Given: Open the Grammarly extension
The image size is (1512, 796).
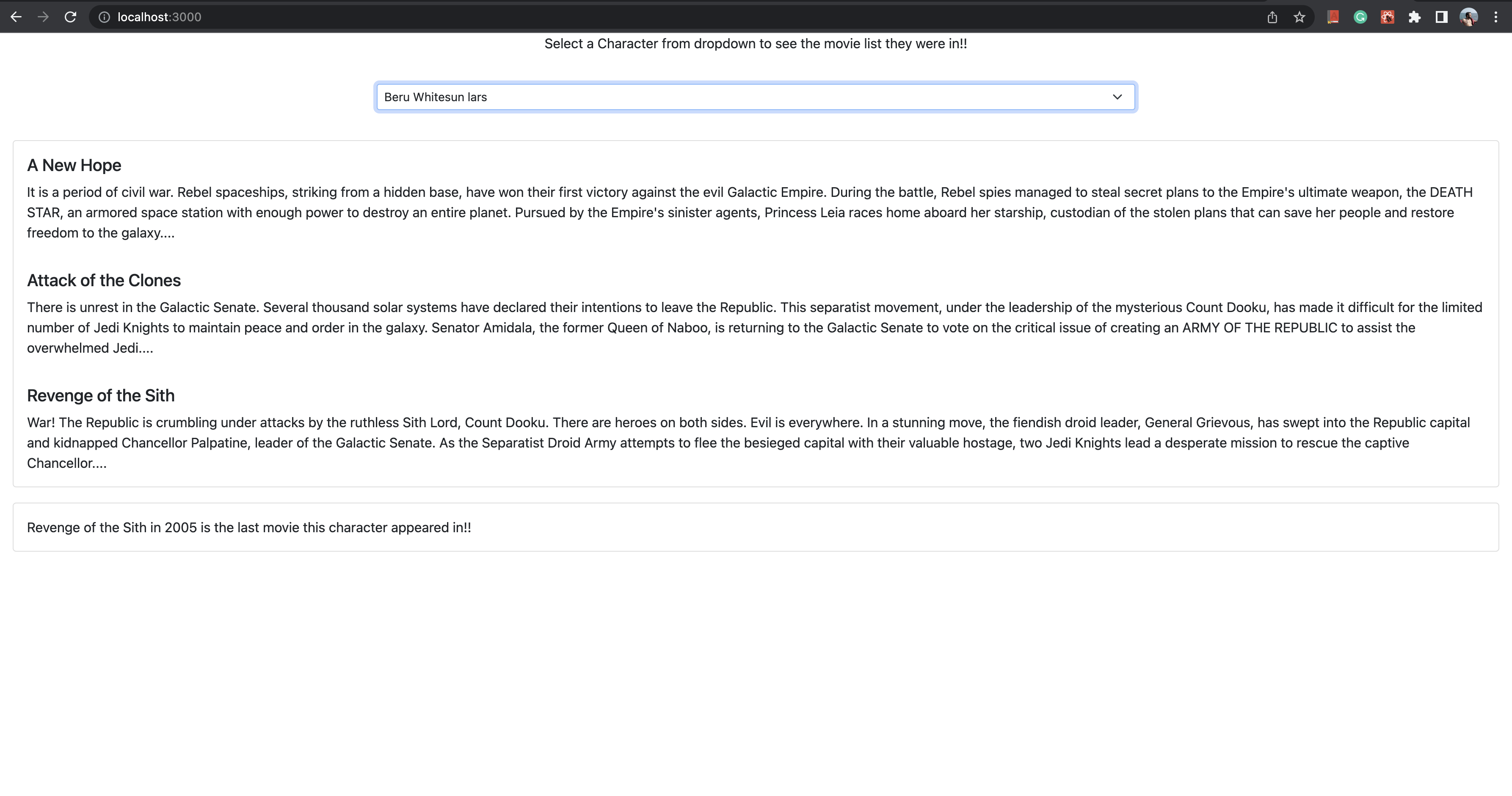Looking at the screenshot, I should coord(1360,17).
